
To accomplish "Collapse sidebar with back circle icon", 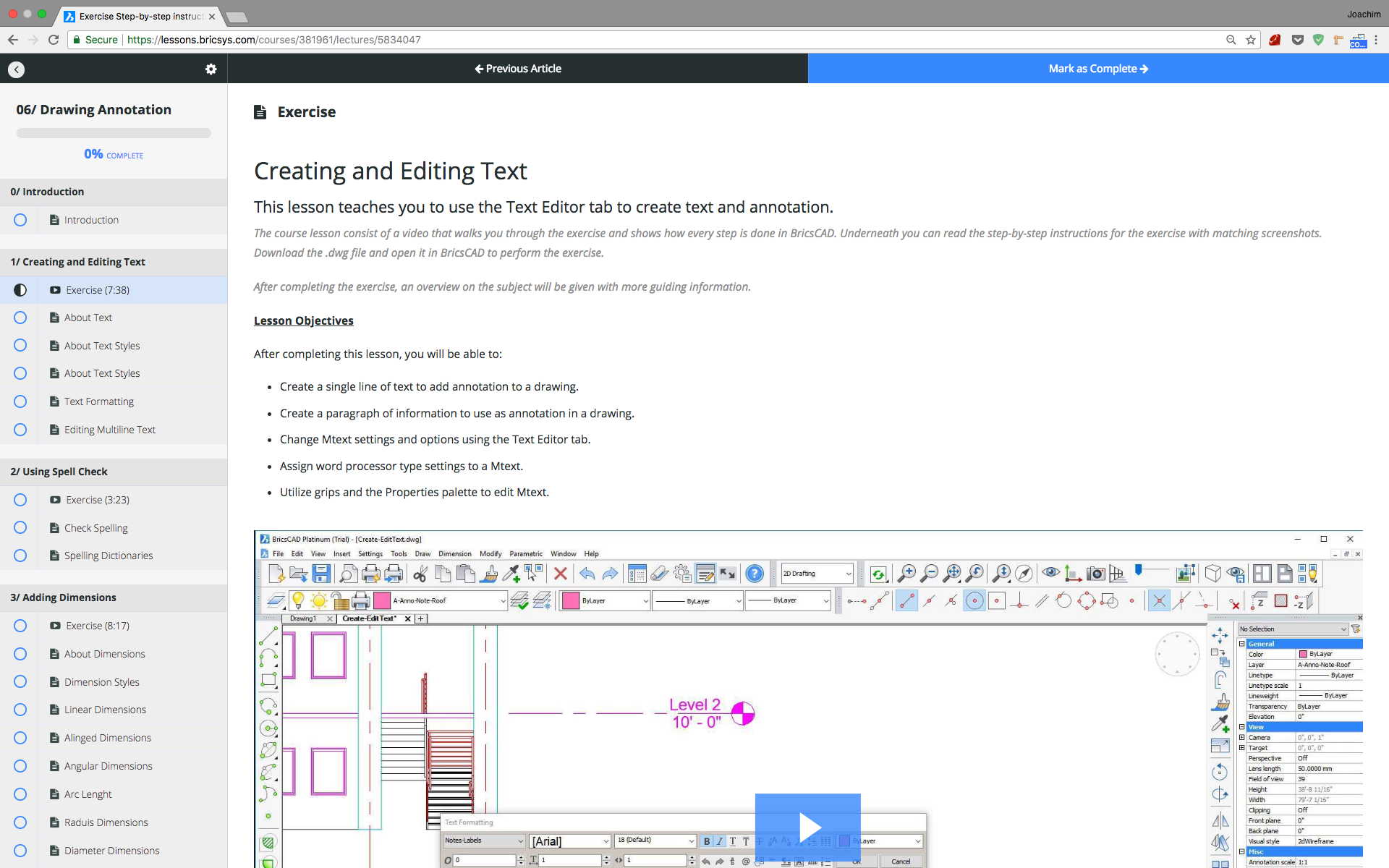I will tap(16, 69).
